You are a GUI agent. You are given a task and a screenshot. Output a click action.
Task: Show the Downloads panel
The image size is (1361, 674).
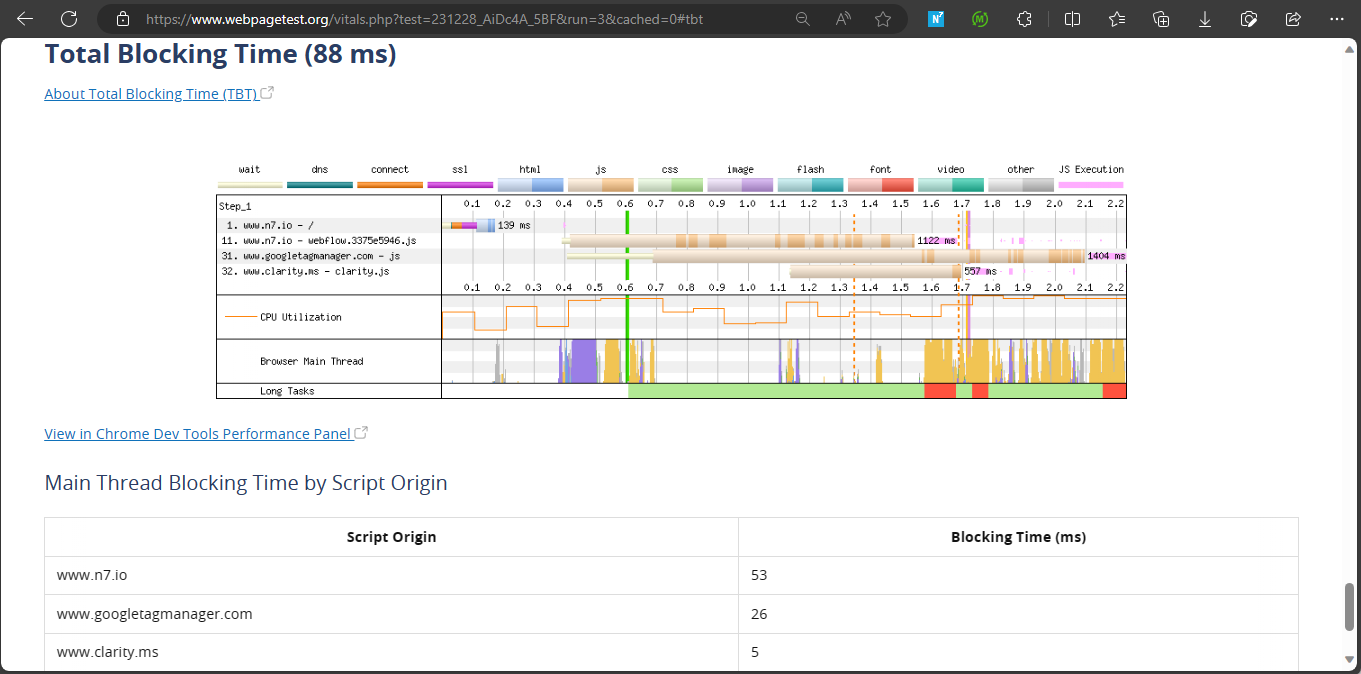(1205, 19)
